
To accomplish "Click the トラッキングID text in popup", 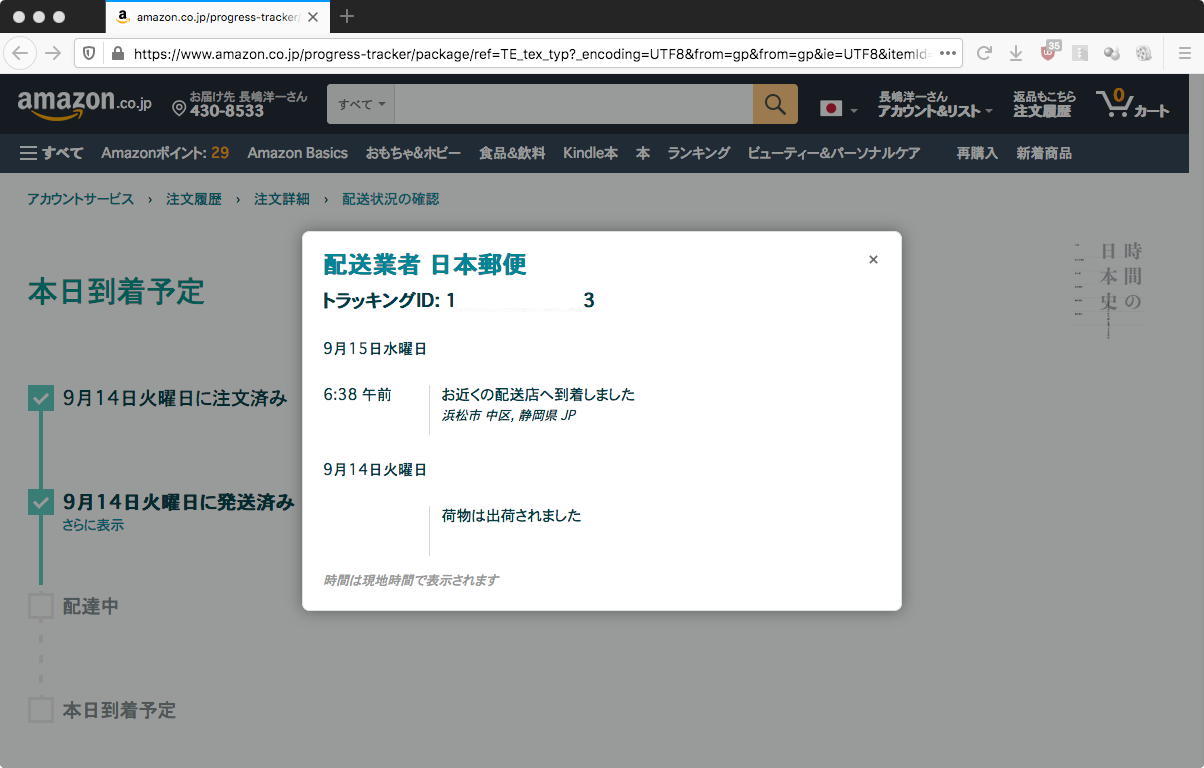I will 458,300.
